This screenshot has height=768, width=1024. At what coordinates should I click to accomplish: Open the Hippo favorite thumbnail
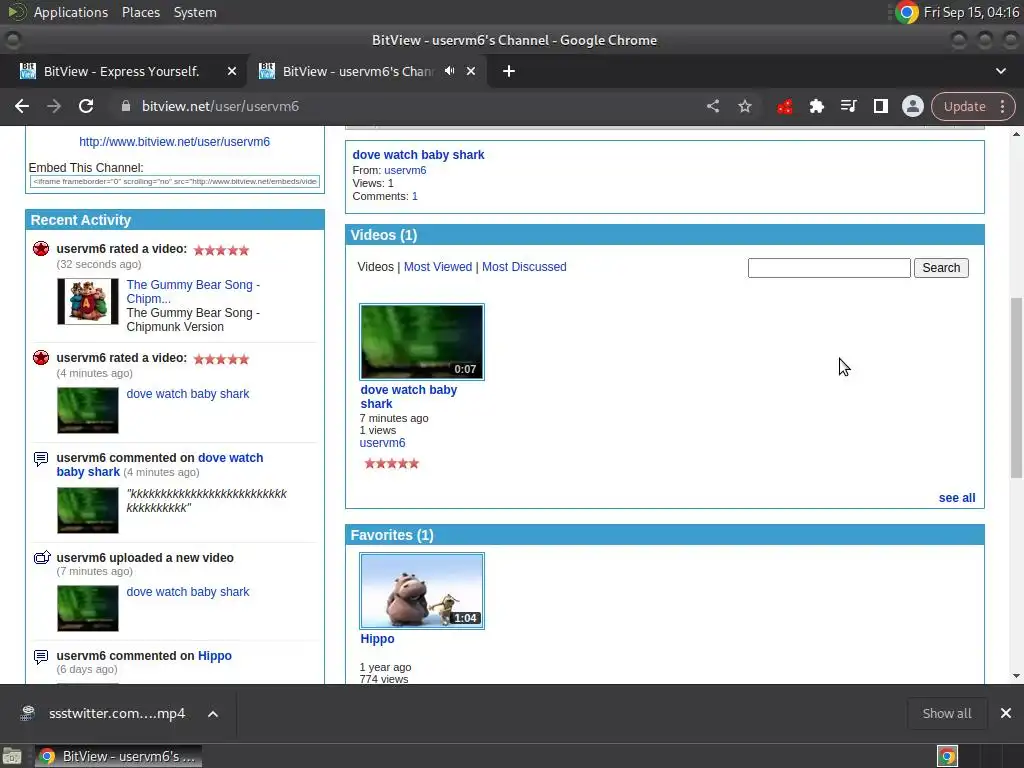click(422, 591)
